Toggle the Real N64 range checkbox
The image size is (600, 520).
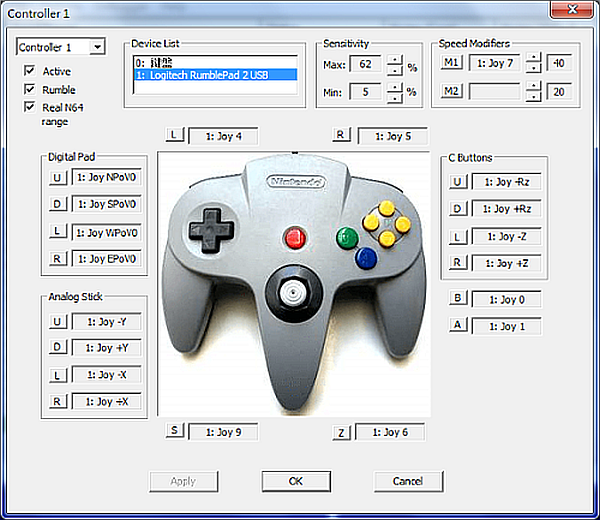(x=29, y=107)
